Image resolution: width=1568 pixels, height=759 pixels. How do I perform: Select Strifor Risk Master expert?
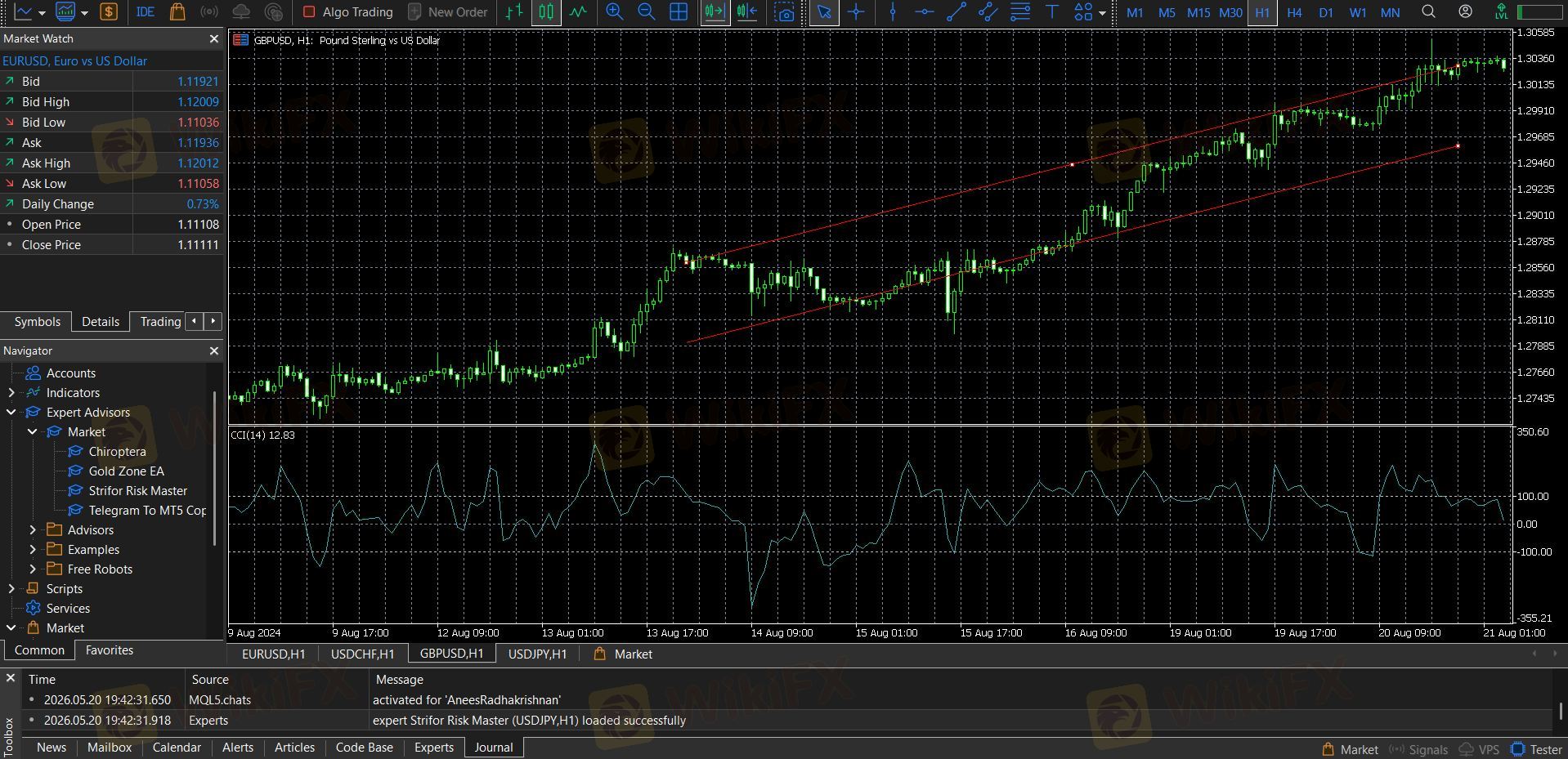coord(128,491)
